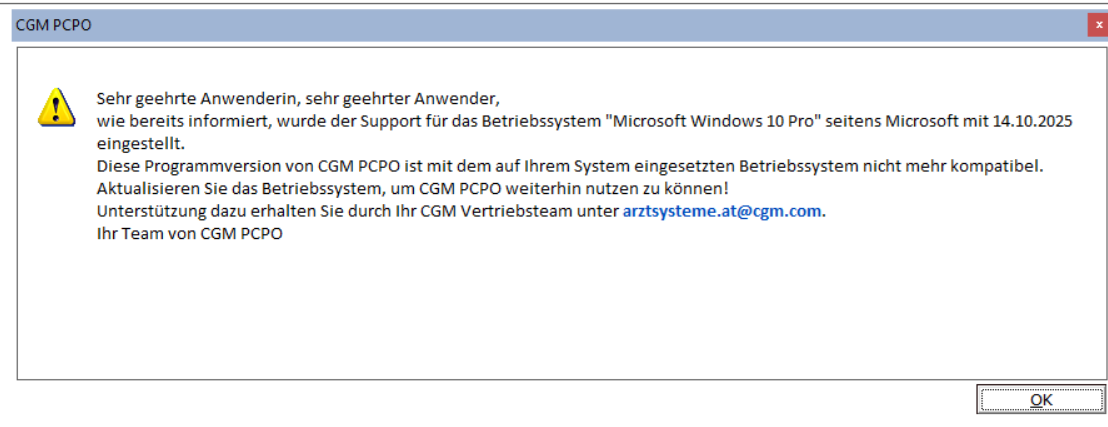Click the greeting "Sehr geehrte Anwenderin"

pos(173,99)
